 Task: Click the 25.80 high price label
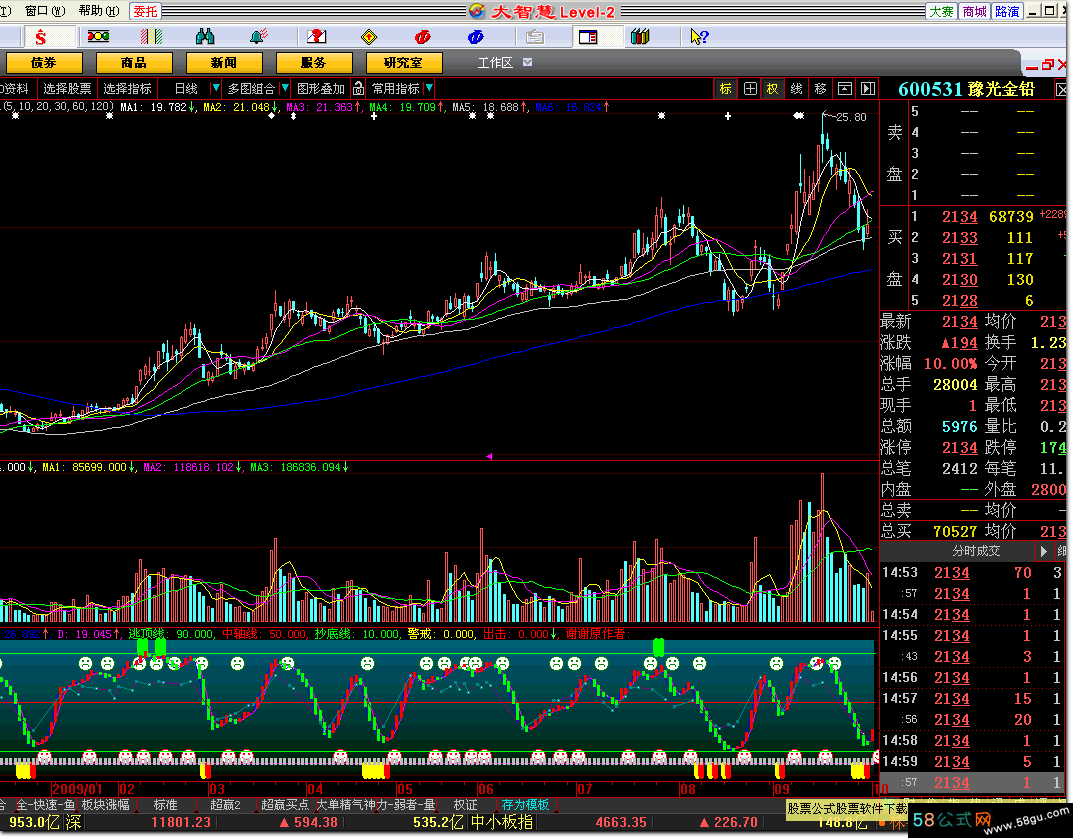[851, 117]
